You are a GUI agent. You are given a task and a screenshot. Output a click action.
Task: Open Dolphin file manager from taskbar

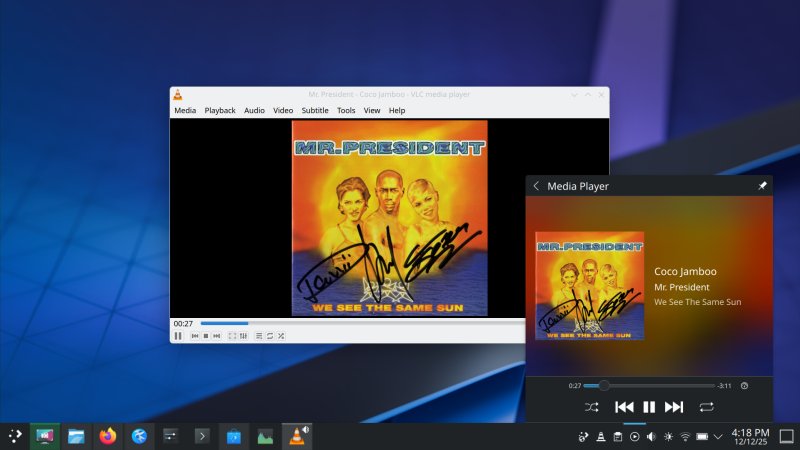(x=76, y=436)
